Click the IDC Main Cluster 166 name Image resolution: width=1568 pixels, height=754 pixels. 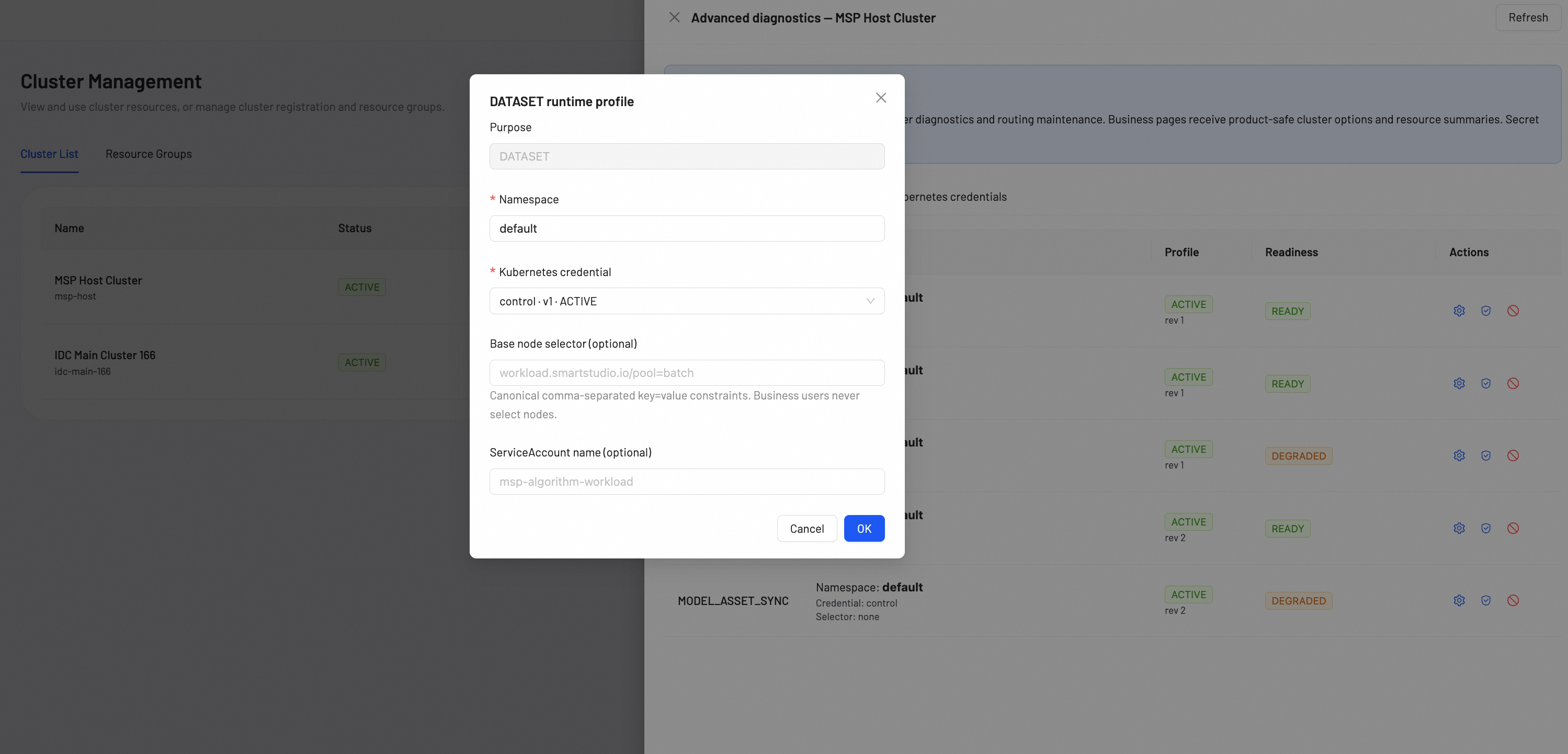click(105, 356)
